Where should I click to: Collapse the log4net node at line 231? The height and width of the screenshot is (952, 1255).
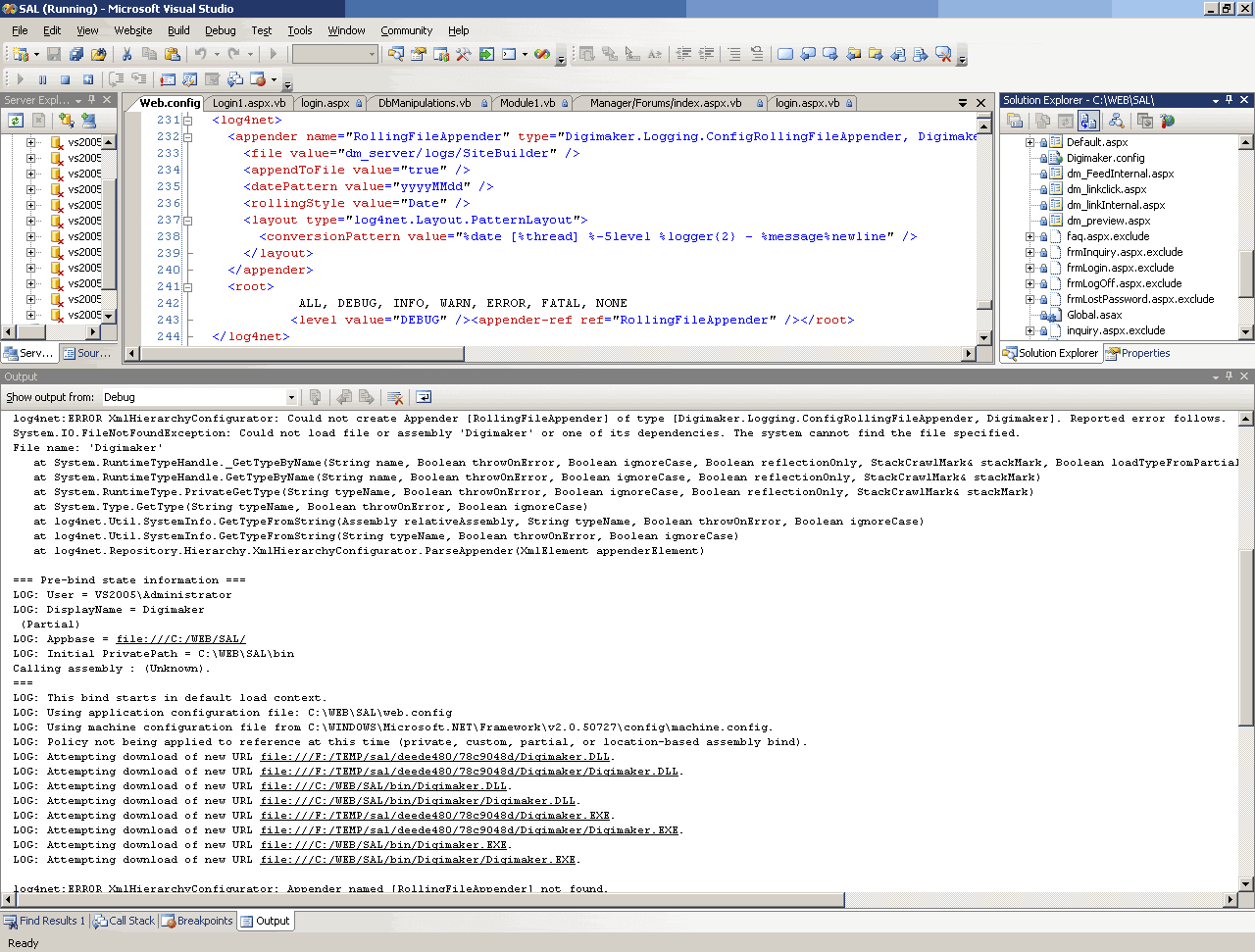point(187,121)
